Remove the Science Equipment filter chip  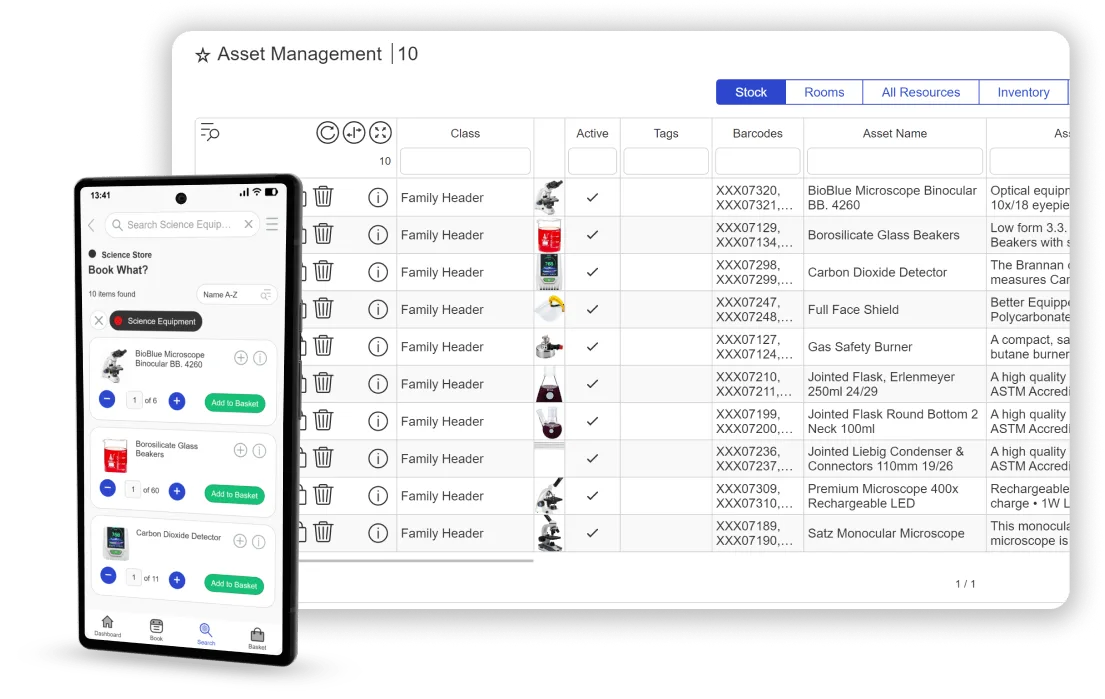[x=98, y=321]
